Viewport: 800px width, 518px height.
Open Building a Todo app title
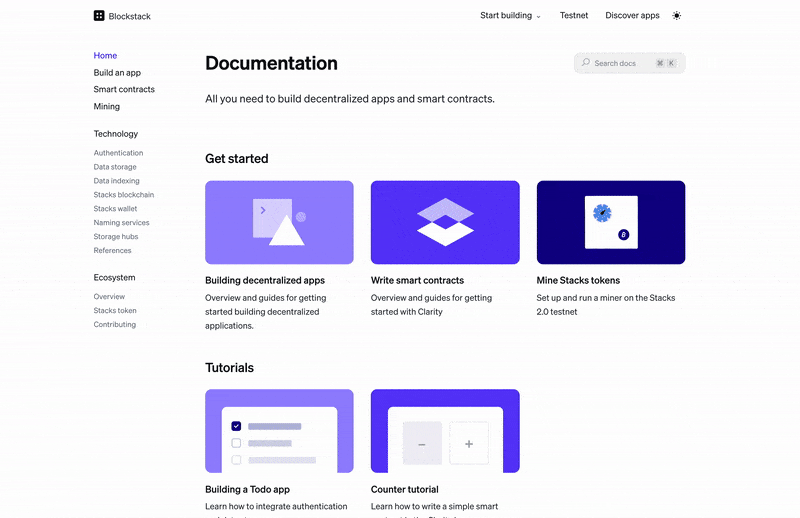click(247, 489)
